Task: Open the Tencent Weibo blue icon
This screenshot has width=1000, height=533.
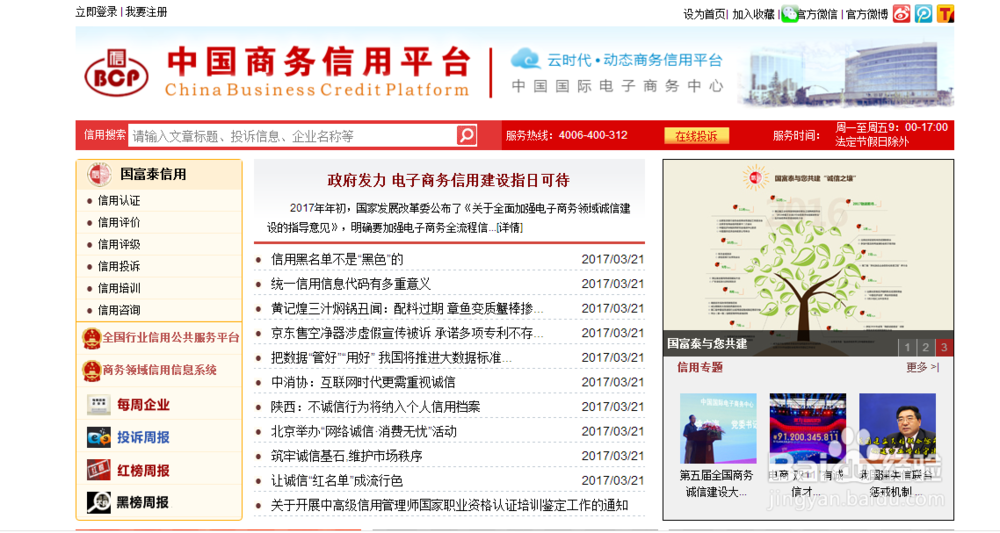Action: (923, 13)
